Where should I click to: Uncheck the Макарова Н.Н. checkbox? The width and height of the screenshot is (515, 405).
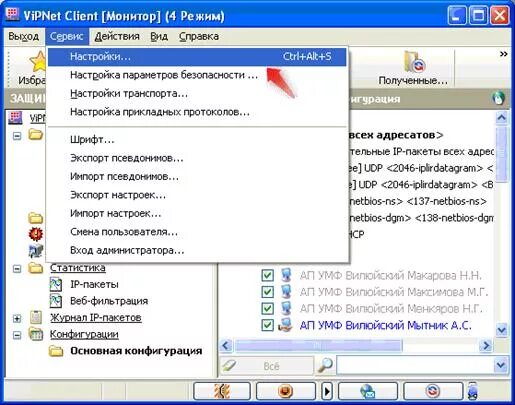[x=267, y=275]
